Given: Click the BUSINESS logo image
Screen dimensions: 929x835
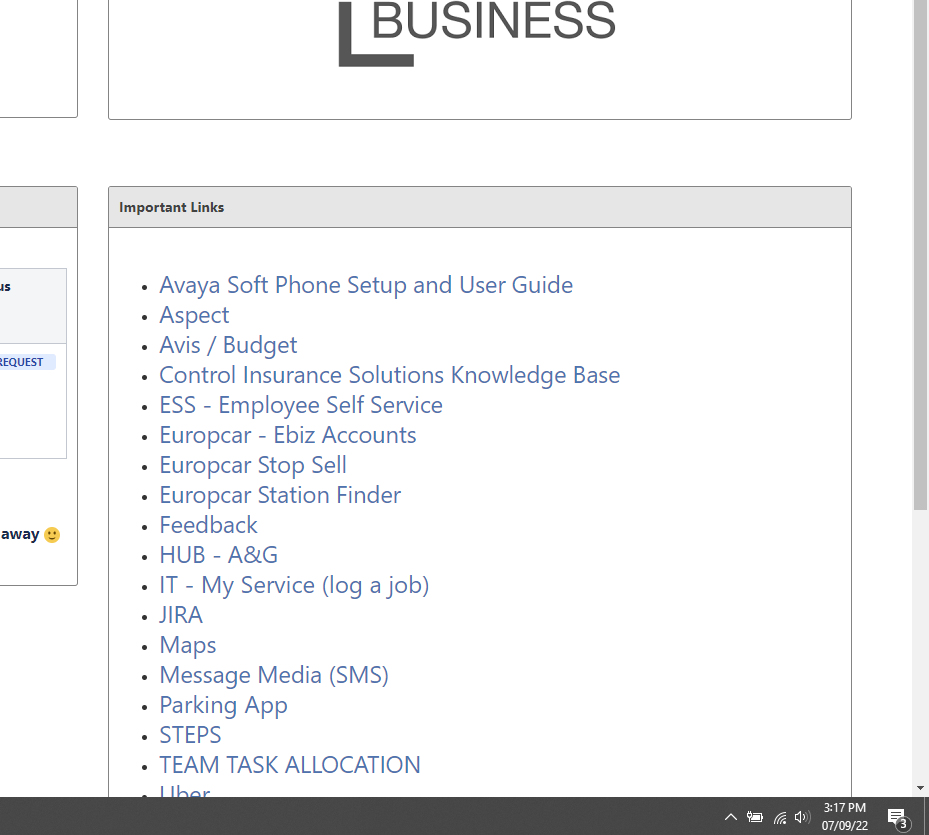Looking at the screenshot, I should [478, 33].
